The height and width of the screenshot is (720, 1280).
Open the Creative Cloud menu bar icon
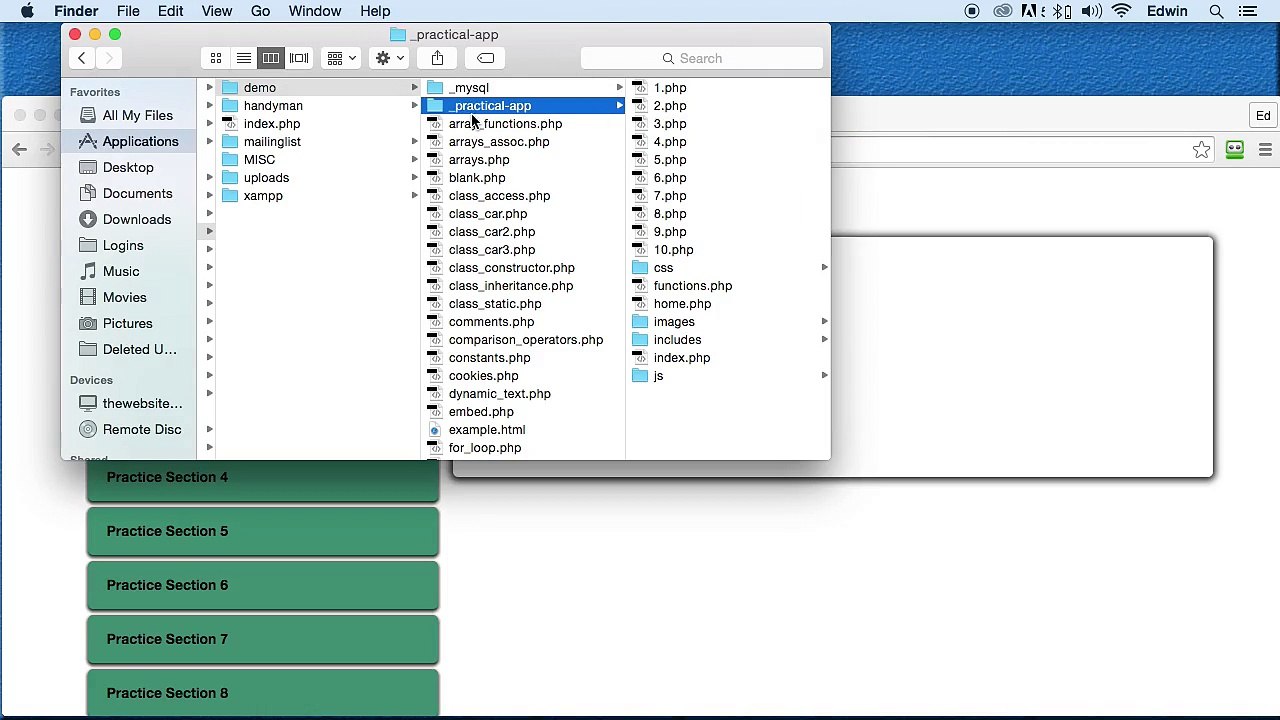[x=1002, y=11]
